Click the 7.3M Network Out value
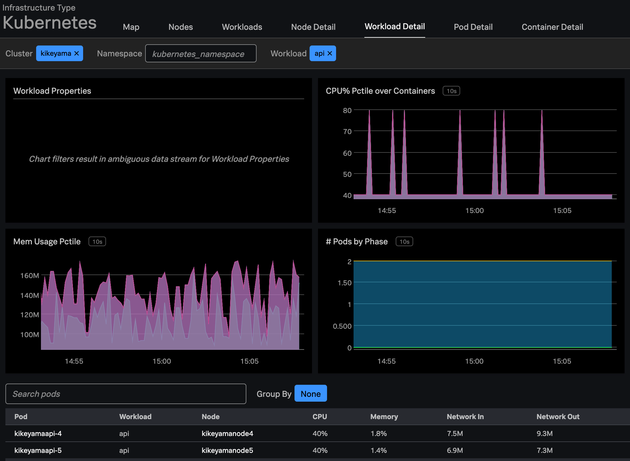Screen dimensions: 630x461 tap(544, 450)
